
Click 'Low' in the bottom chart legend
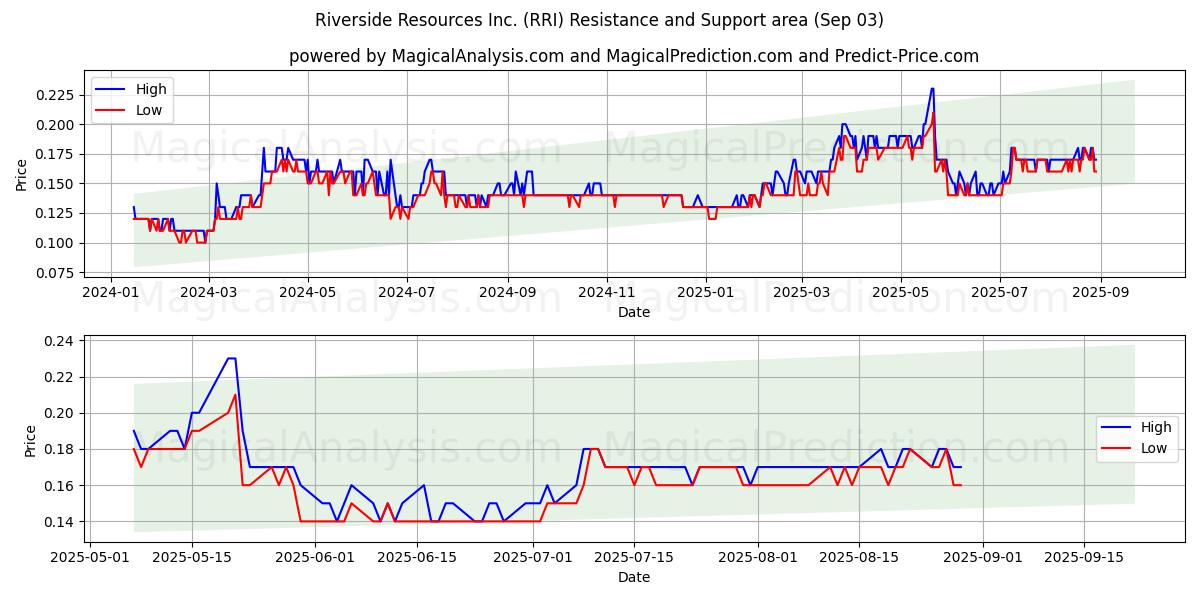(1154, 448)
